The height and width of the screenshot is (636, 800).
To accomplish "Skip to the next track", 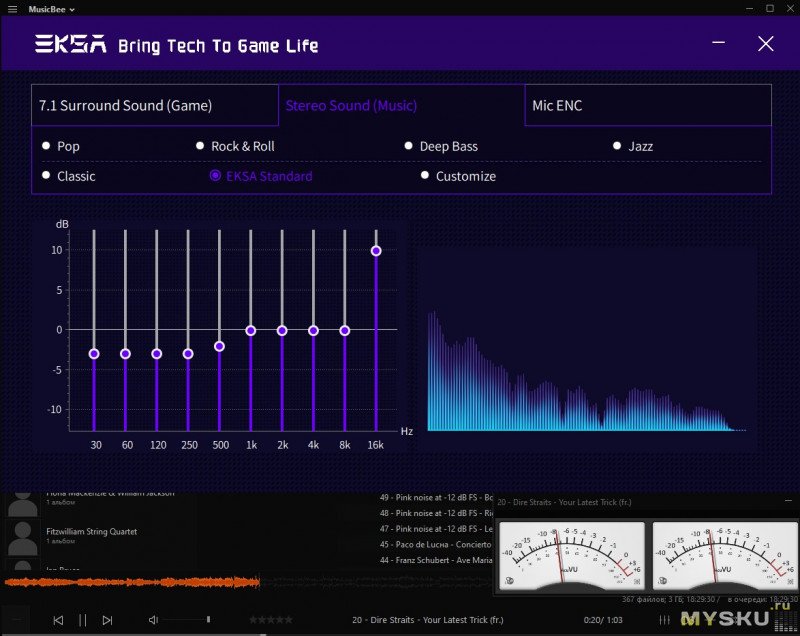I will tap(107, 620).
